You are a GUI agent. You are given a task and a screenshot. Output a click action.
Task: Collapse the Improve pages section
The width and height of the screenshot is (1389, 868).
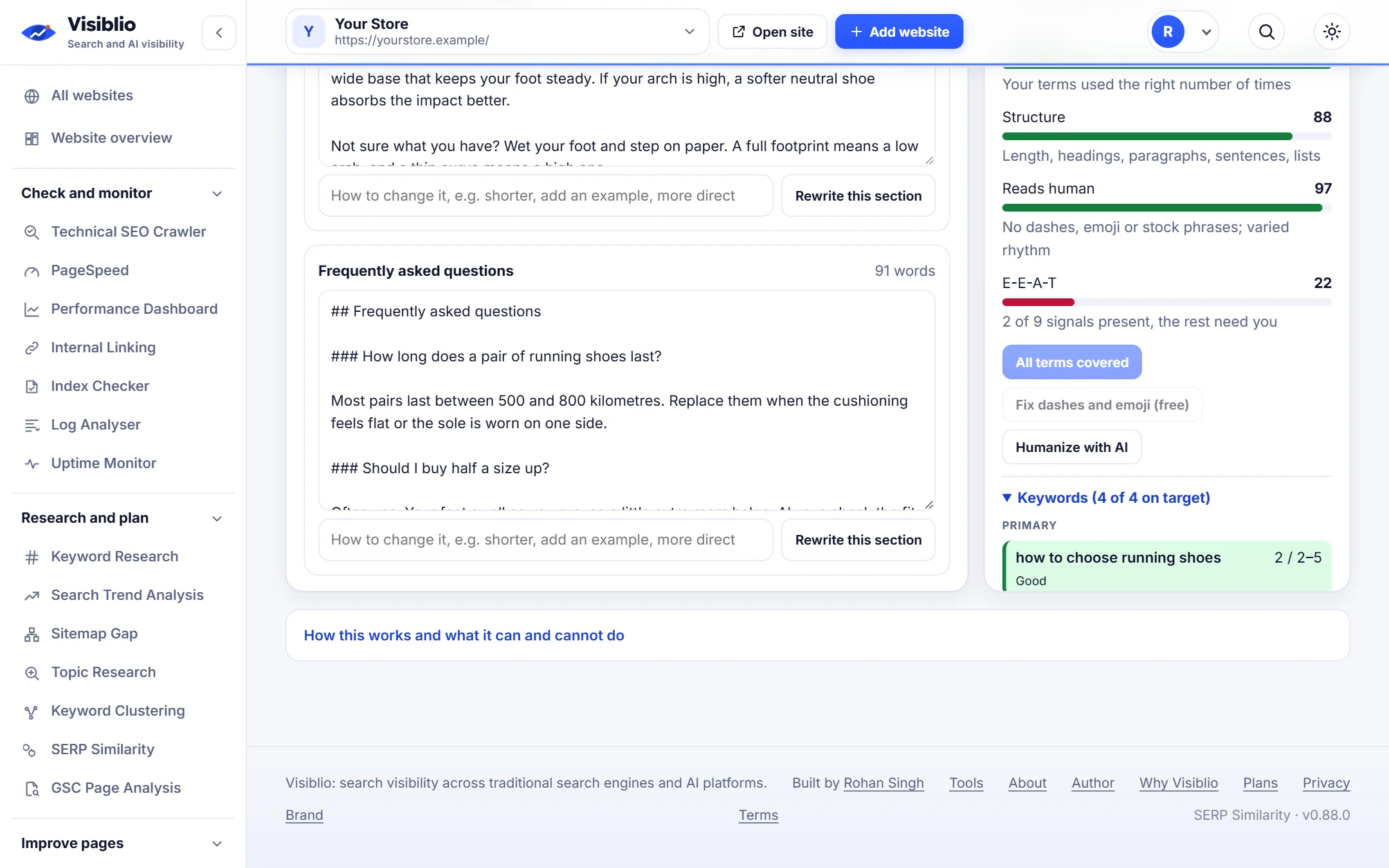click(123, 843)
